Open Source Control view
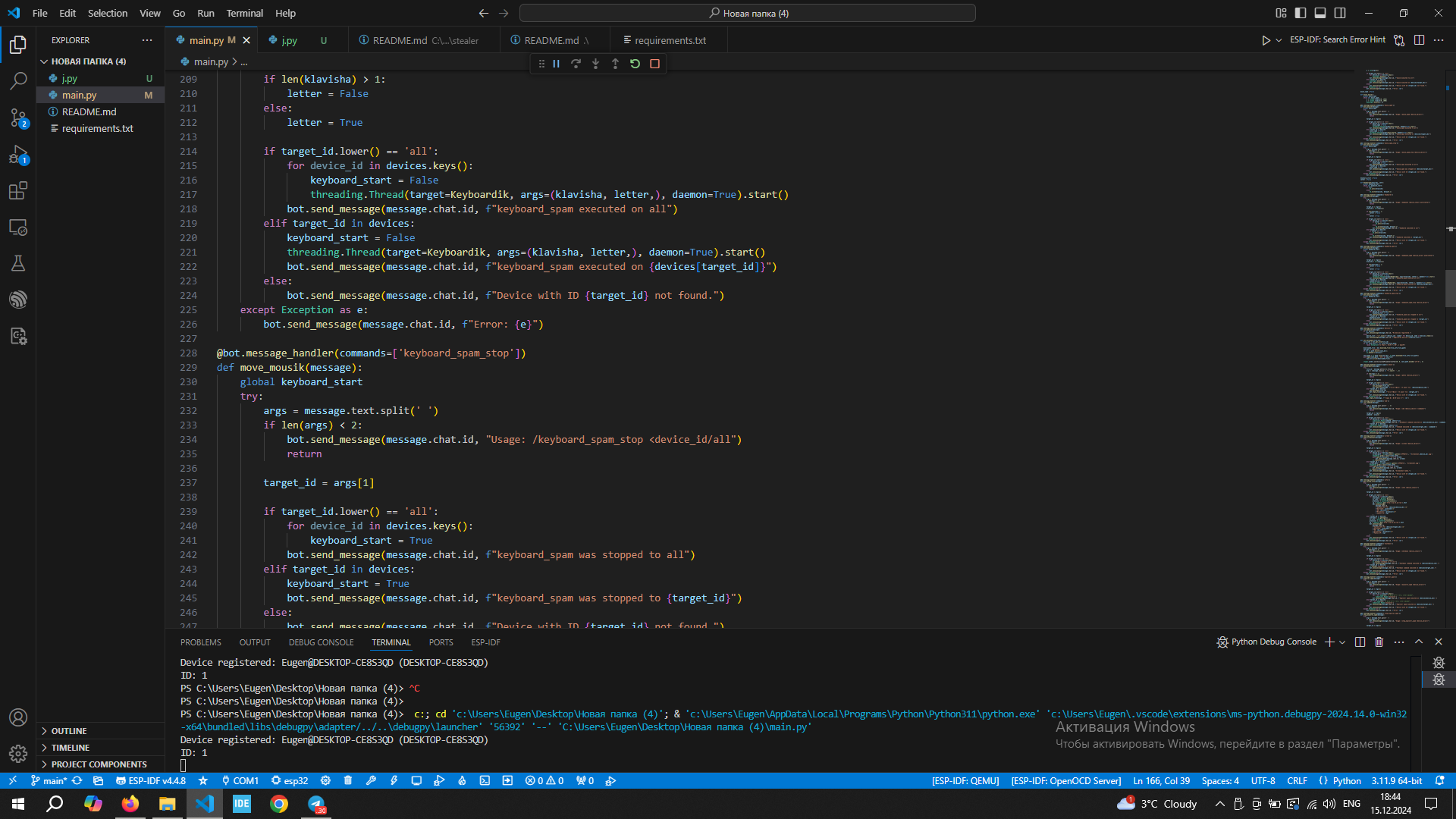This screenshot has height=819, width=1456. [x=18, y=118]
